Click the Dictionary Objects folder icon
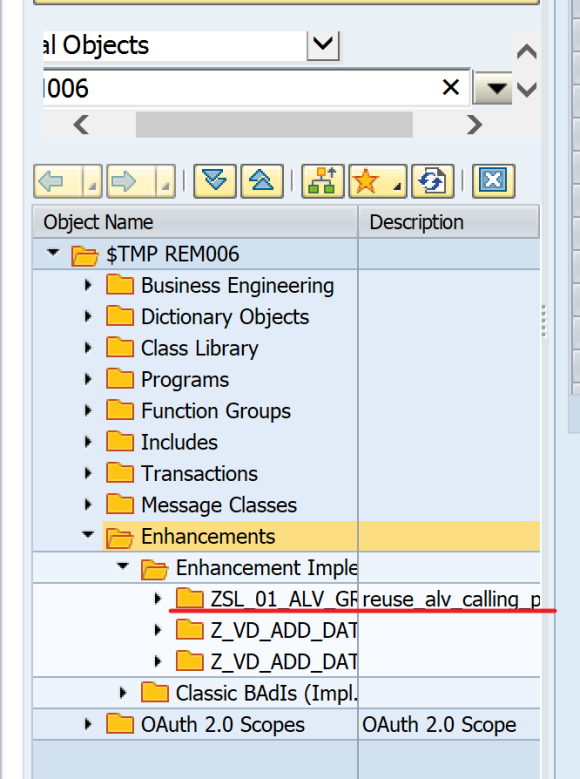This screenshot has width=580, height=779. [120, 316]
